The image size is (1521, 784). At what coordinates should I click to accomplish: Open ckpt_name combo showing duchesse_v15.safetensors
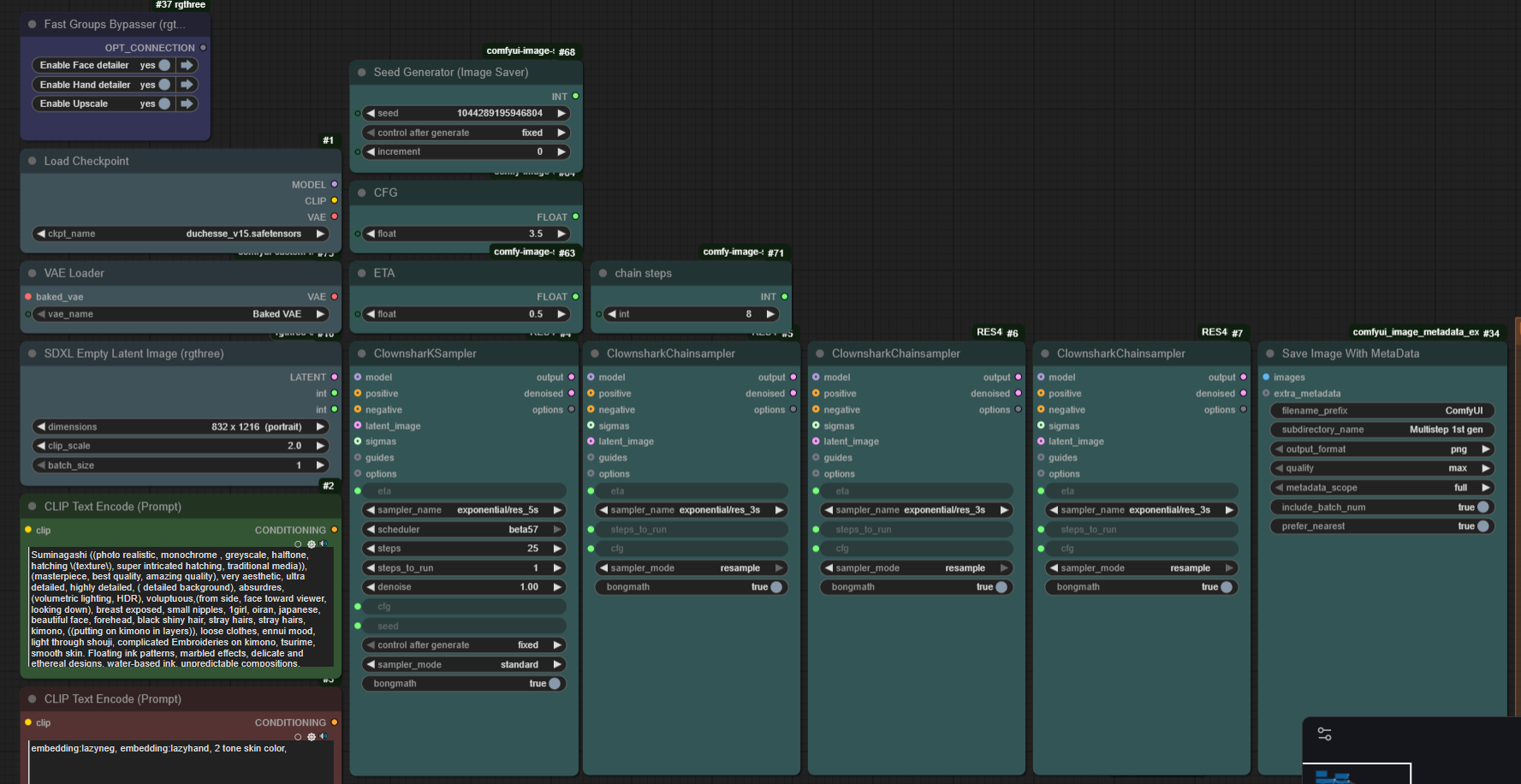click(x=181, y=234)
